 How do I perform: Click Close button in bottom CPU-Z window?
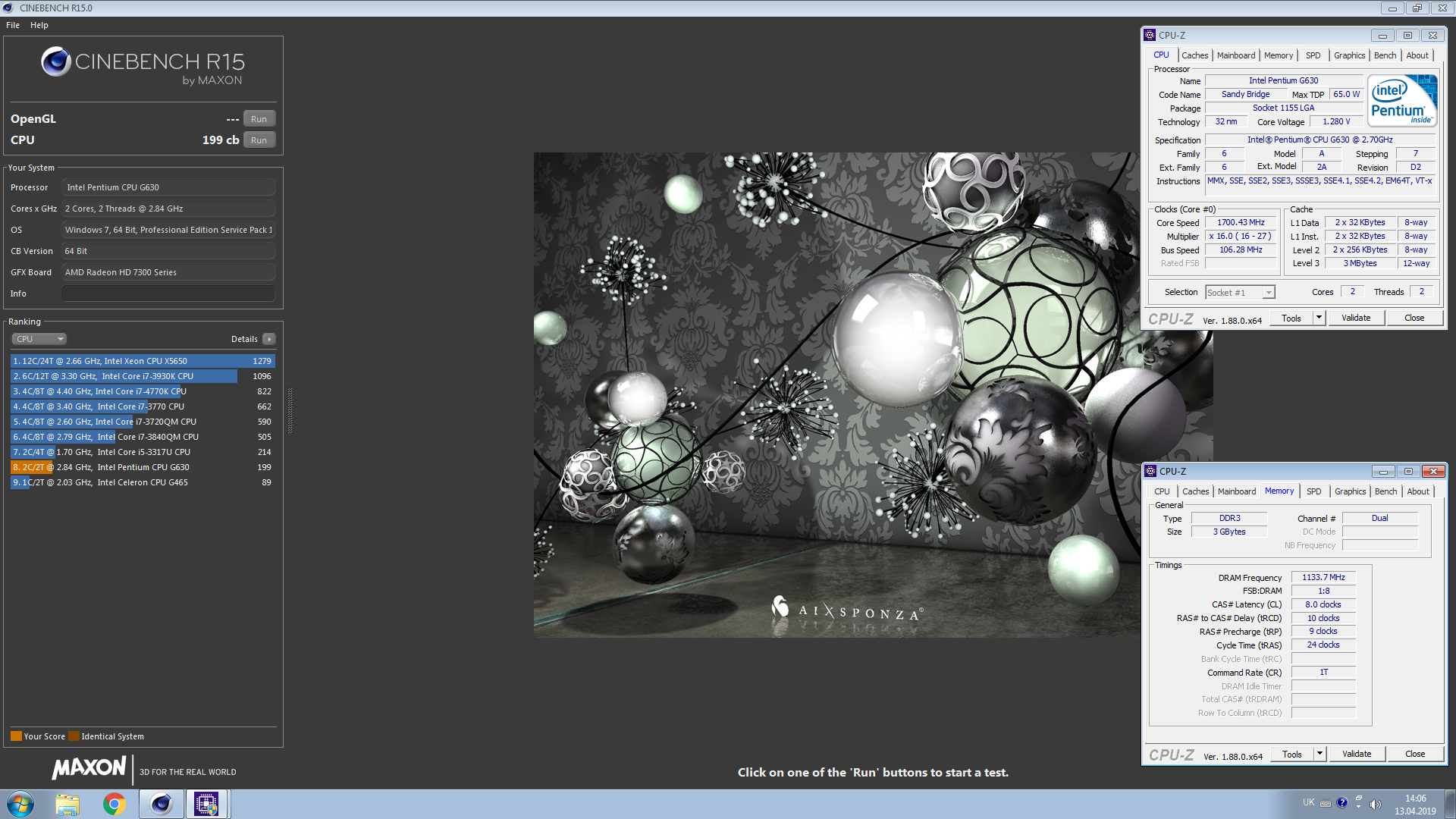point(1415,755)
